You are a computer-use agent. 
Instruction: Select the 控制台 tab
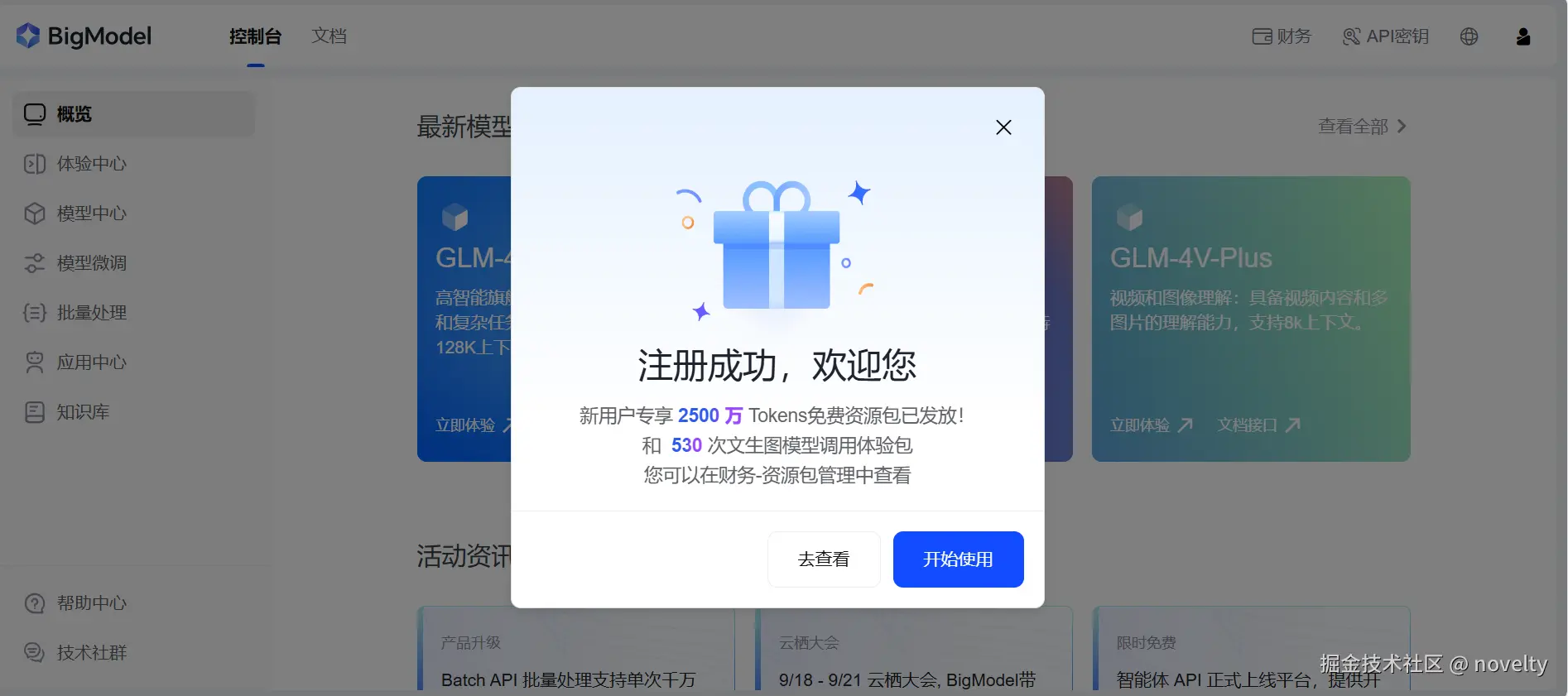coord(256,36)
